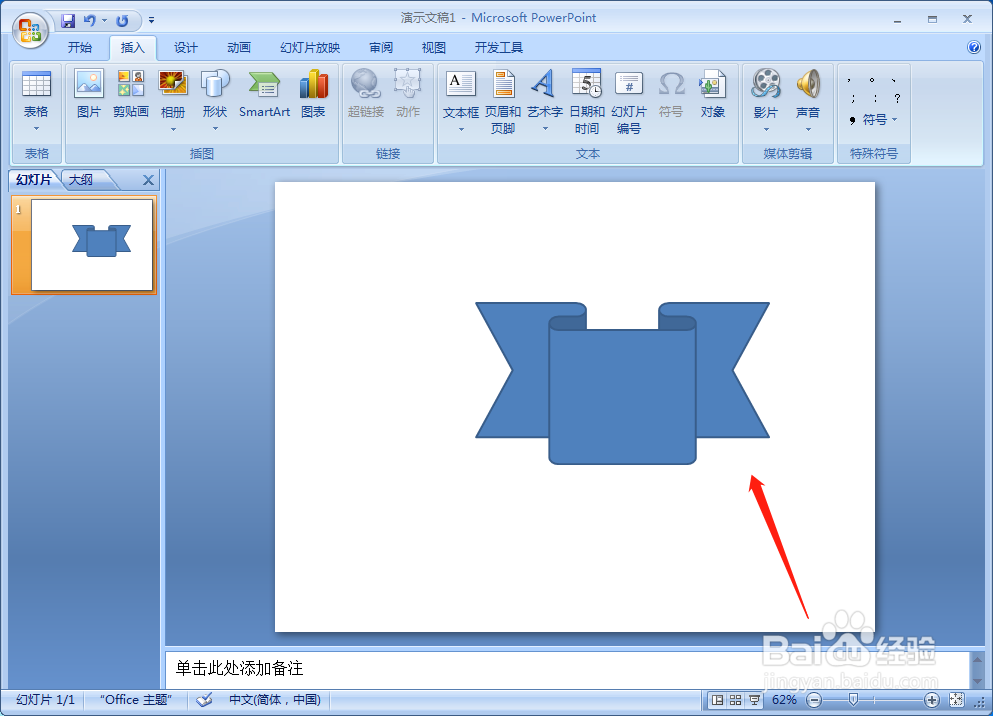Viewport: 993px width, 716px height.
Task: Expand the 形状 dropdown arrow
Action: [215, 129]
